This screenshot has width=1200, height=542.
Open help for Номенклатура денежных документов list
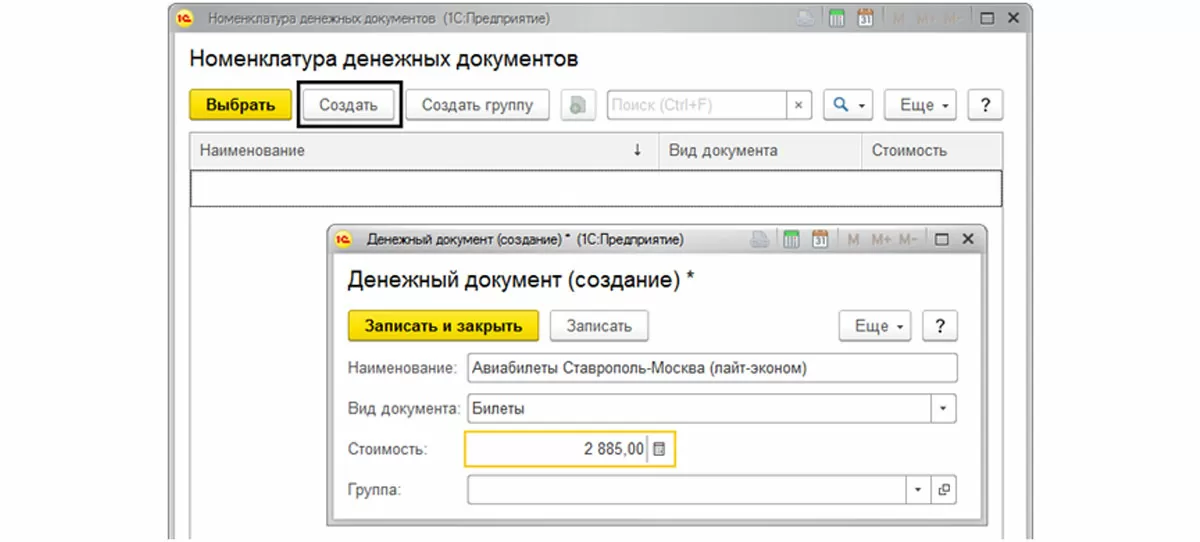(986, 105)
